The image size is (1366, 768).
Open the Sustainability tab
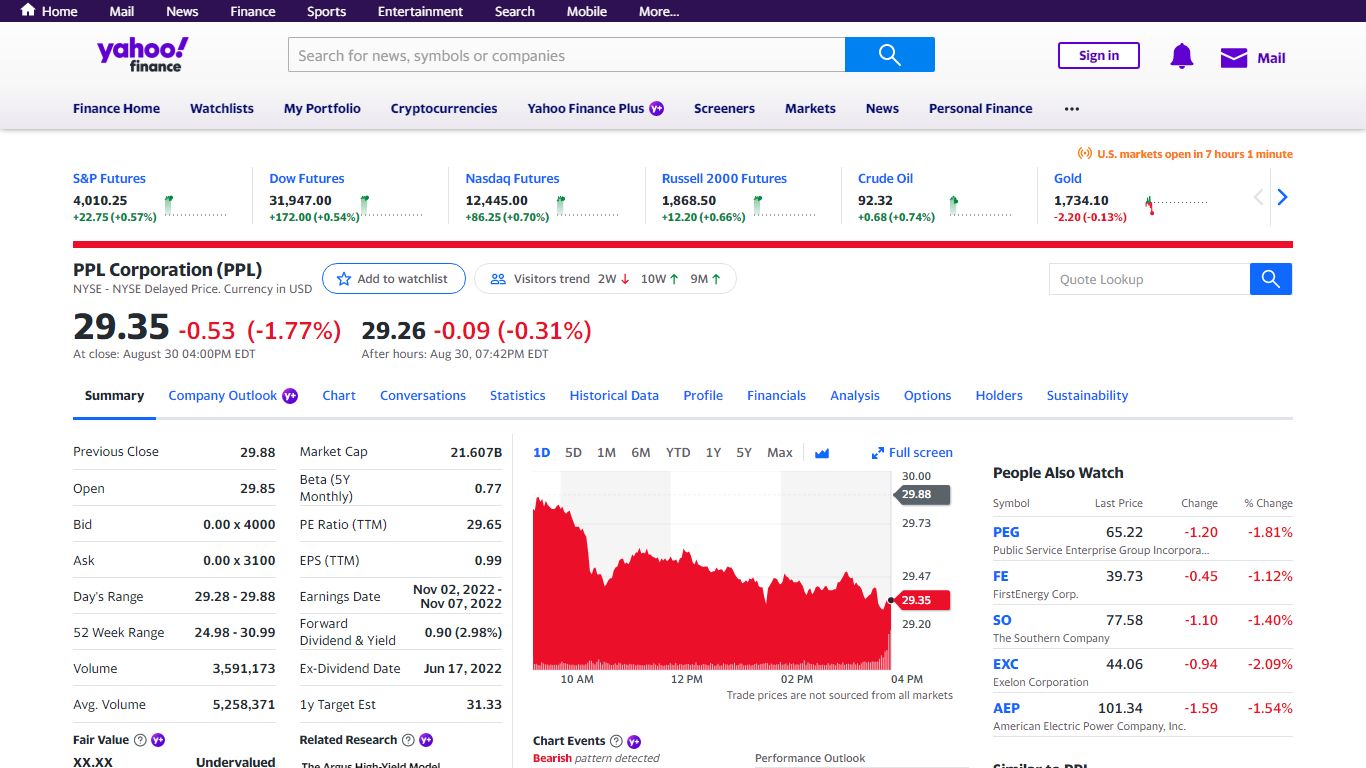click(1087, 396)
